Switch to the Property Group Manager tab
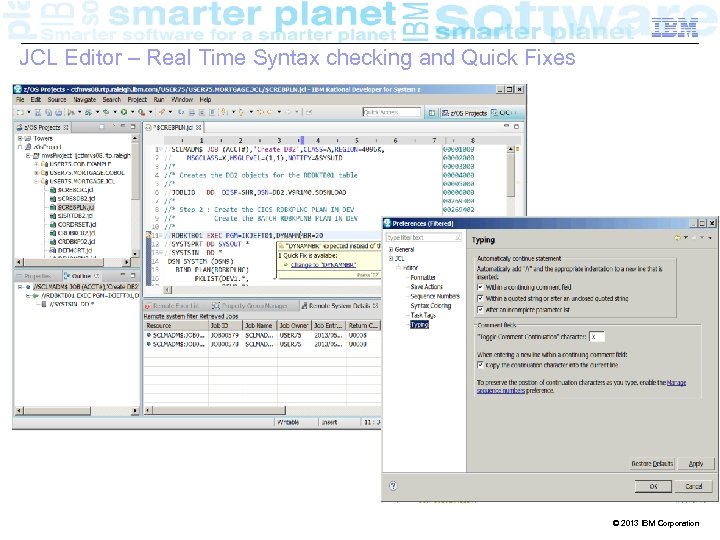Viewport: 720px width, 540px height. coord(251,305)
